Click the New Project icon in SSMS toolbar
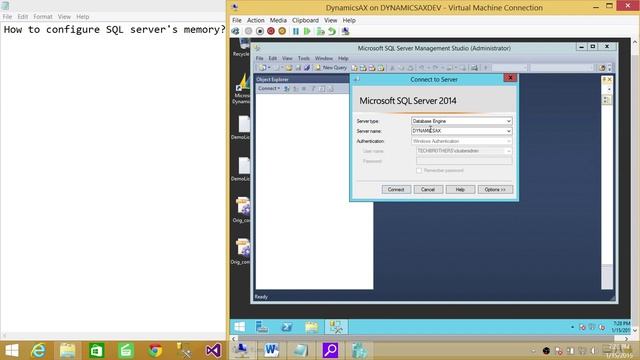Image resolution: width=640 pixels, height=360 pixels. point(262,68)
